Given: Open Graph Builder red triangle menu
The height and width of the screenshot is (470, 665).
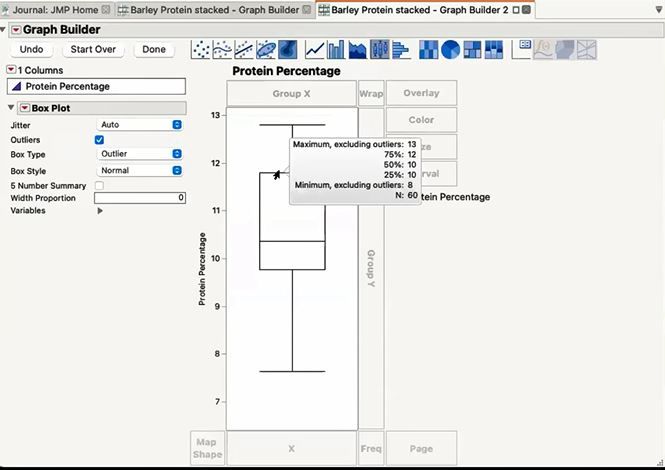Looking at the screenshot, I should coord(16,30).
